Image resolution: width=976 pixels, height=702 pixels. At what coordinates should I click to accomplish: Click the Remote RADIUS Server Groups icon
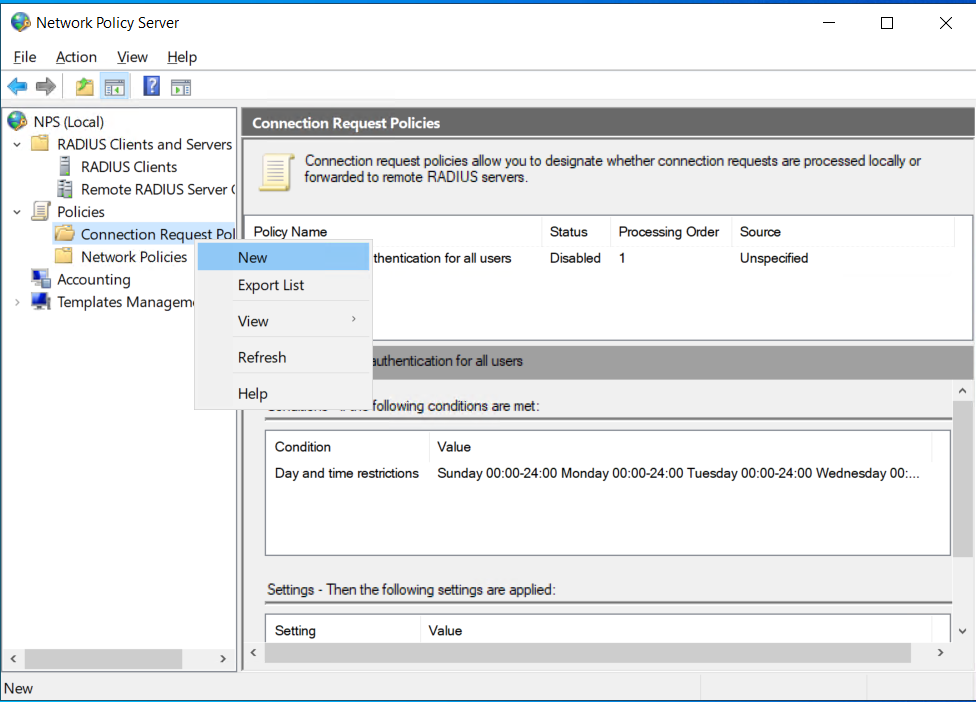click(65, 189)
